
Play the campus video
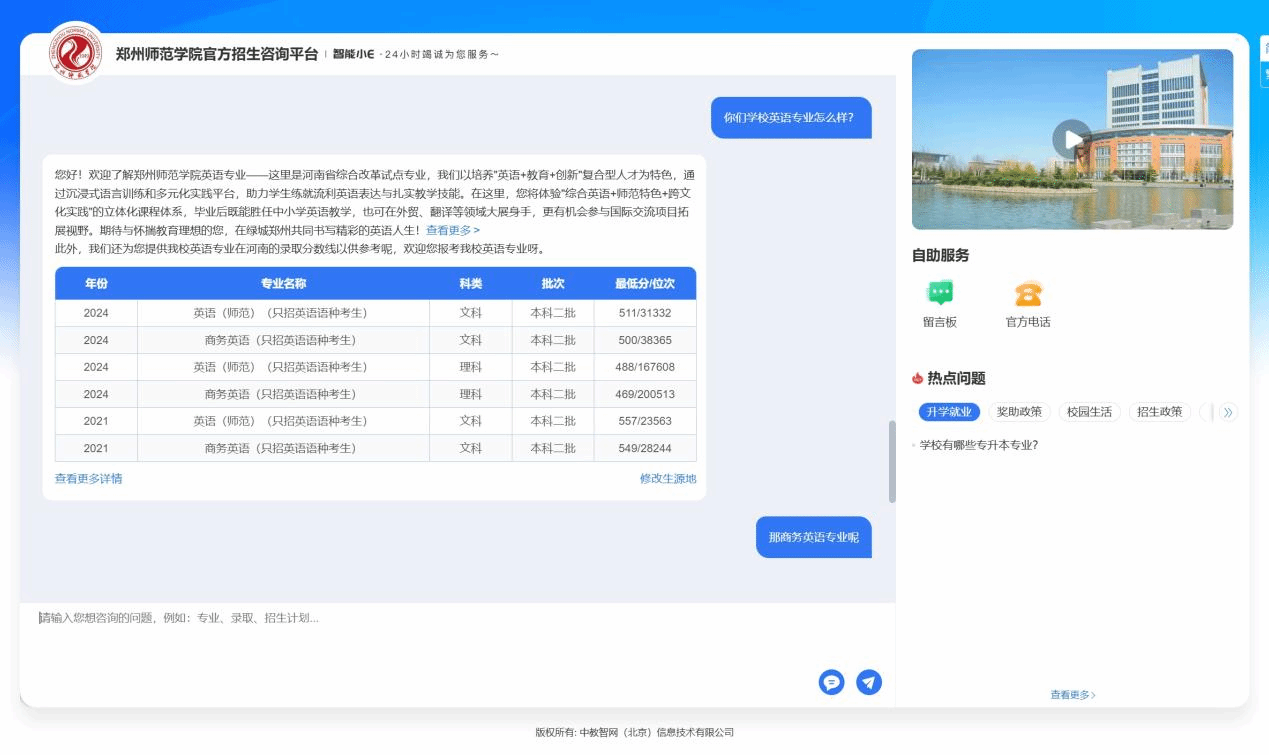click(1071, 139)
